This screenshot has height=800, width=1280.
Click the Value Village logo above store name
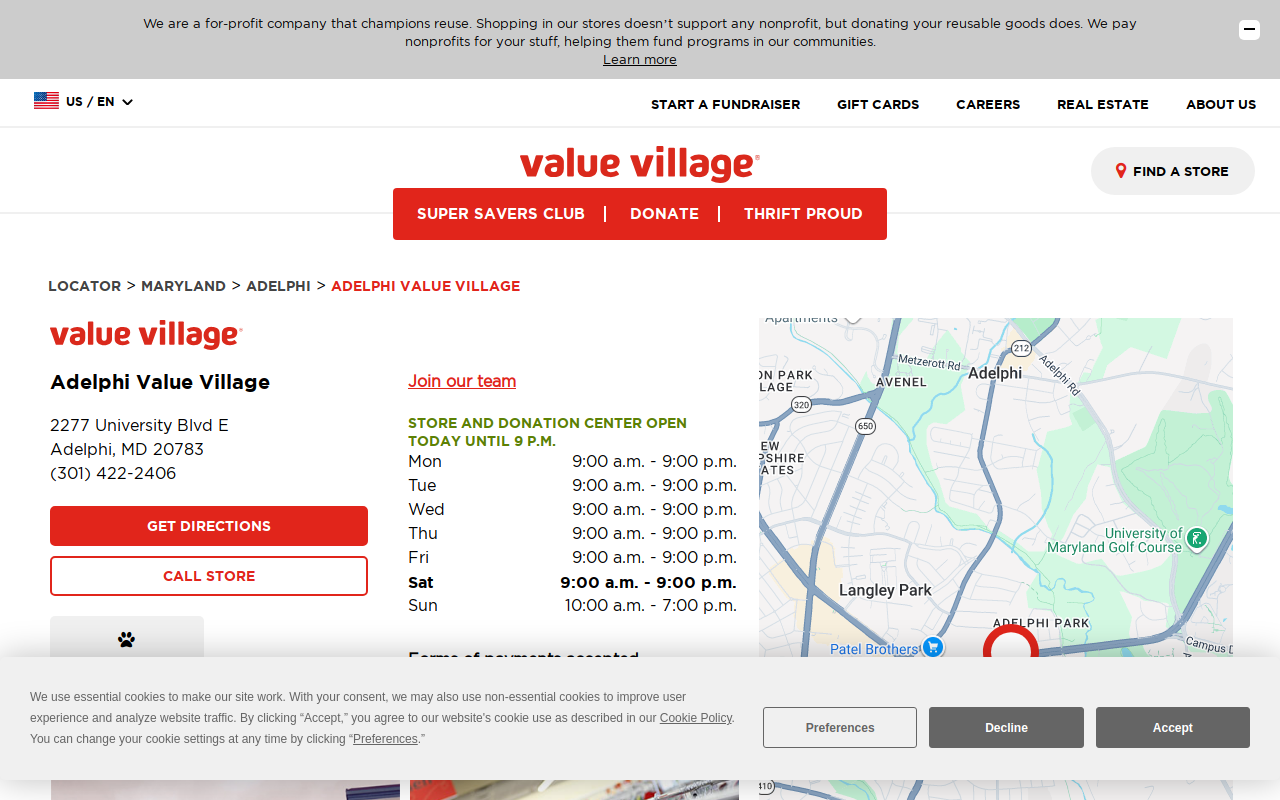click(x=146, y=335)
